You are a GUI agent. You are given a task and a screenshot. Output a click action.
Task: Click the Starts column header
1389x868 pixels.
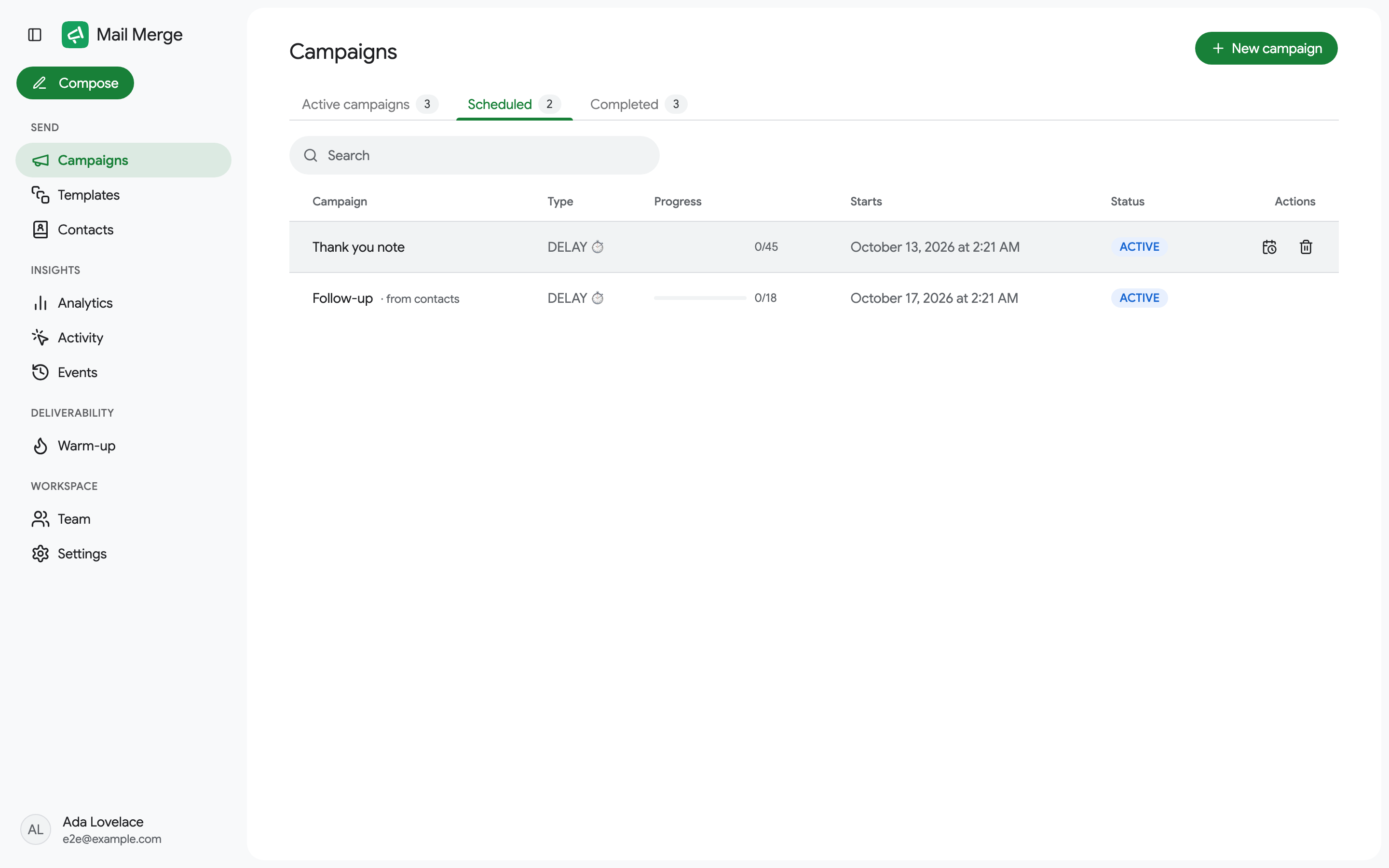[866, 202]
